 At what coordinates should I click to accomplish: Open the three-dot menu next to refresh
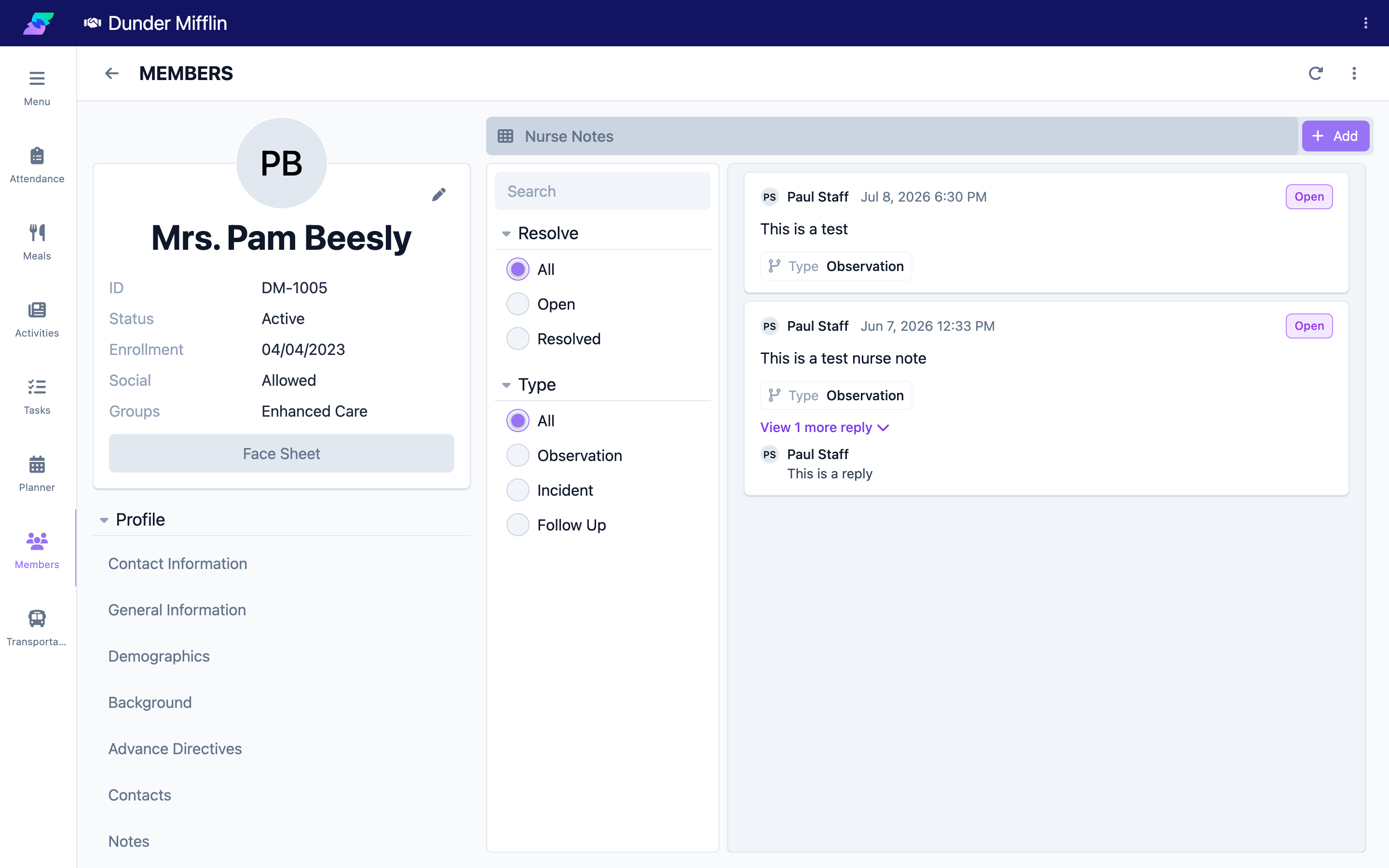(1354, 73)
